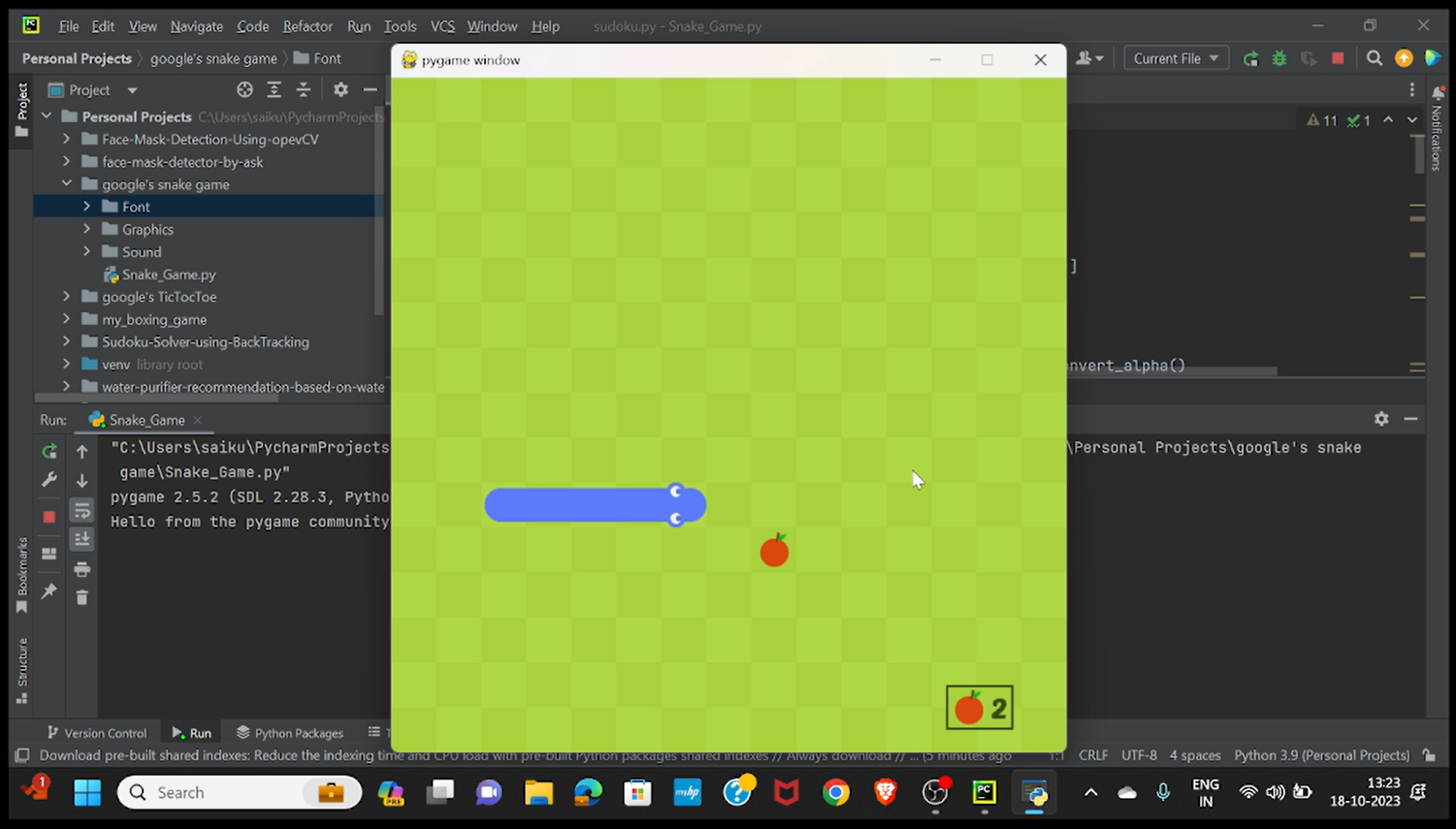Viewport: 1456px width, 829px height.
Task: Collapse the Personal Projects root folder
Action: (x=47, y=116)
